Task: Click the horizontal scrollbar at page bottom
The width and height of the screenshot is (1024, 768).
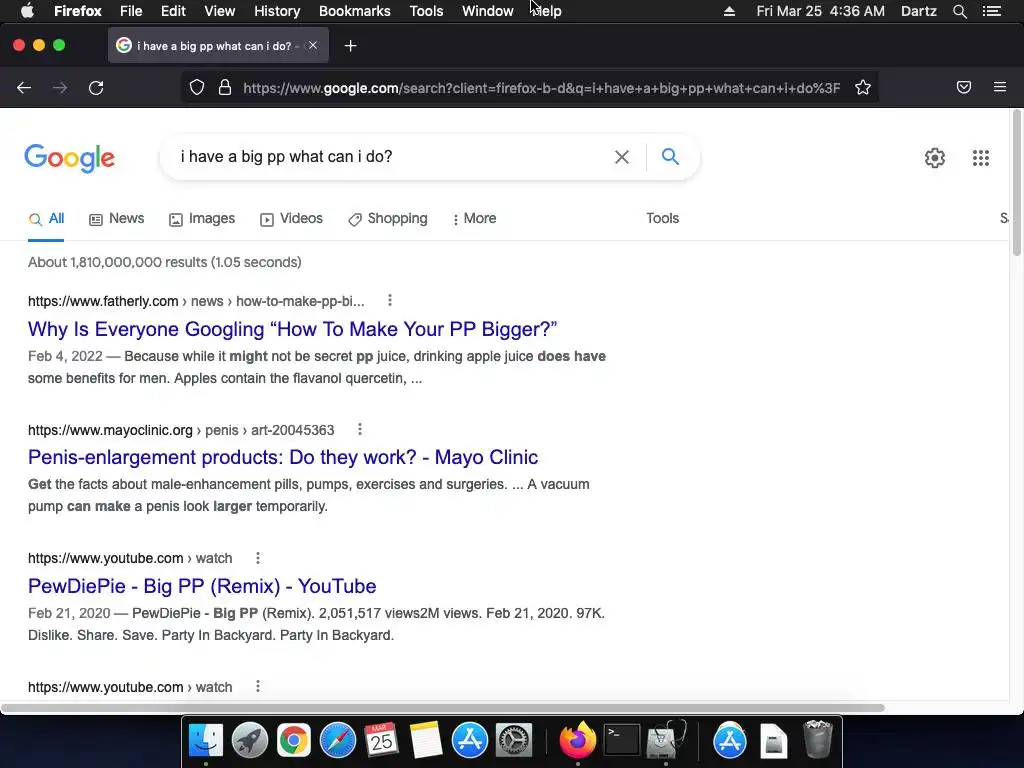Action: 442,708
